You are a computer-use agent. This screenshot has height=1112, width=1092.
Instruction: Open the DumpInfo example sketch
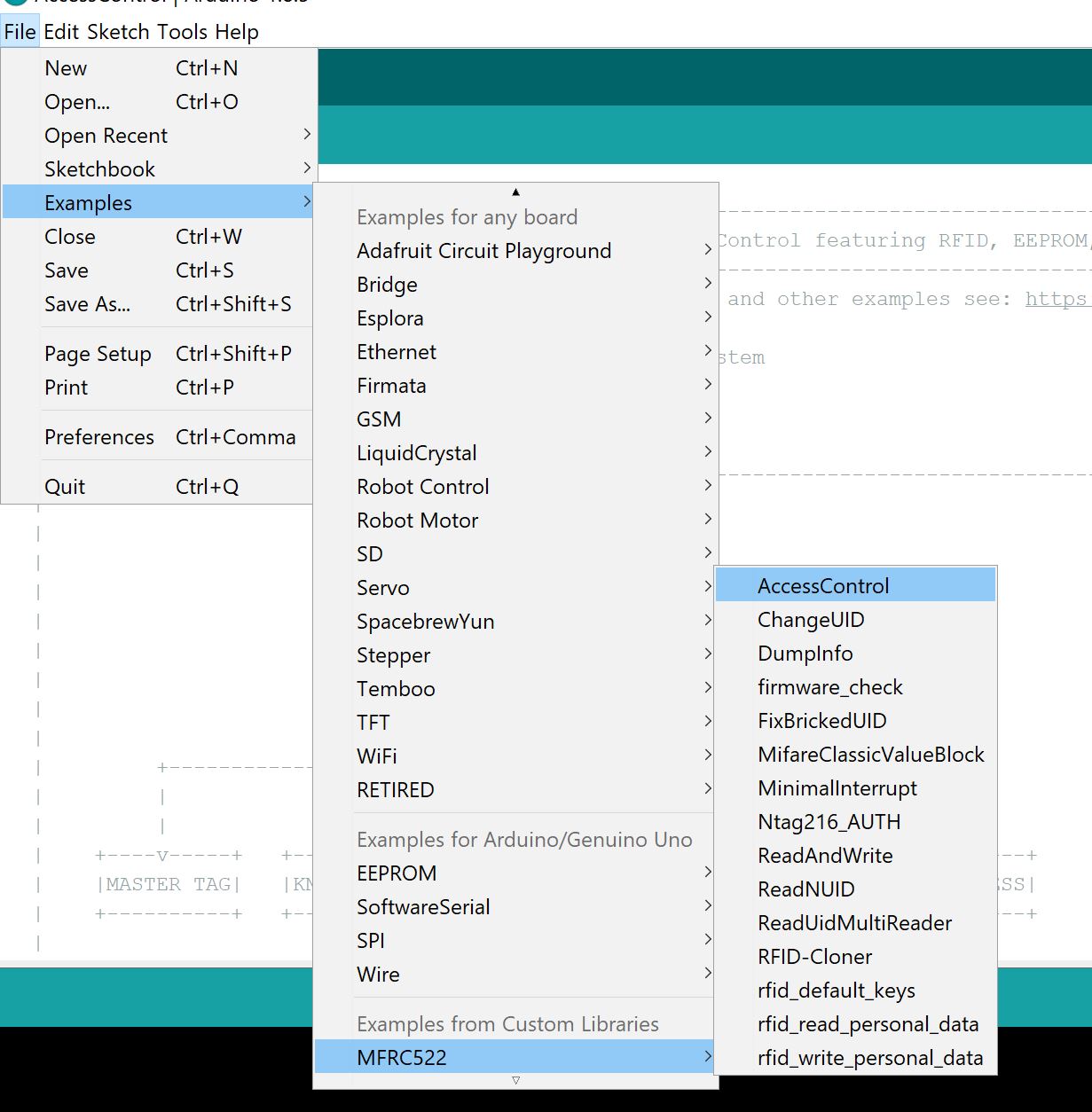[856, 654]
